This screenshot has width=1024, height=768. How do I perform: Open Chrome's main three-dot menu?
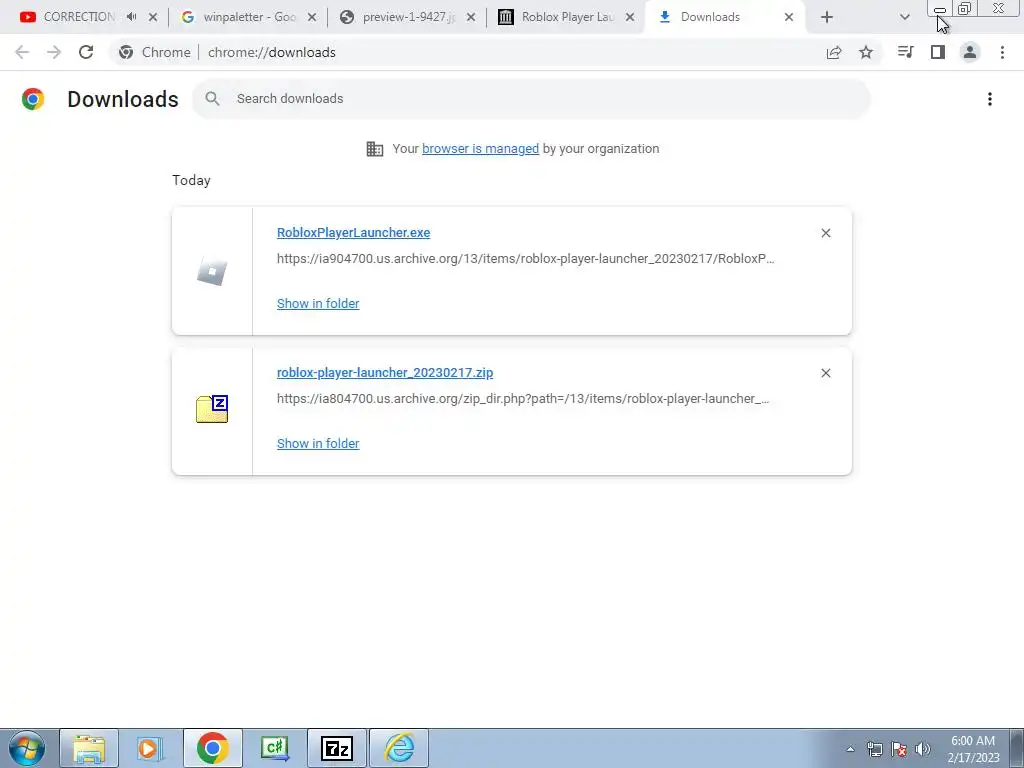1002,52
